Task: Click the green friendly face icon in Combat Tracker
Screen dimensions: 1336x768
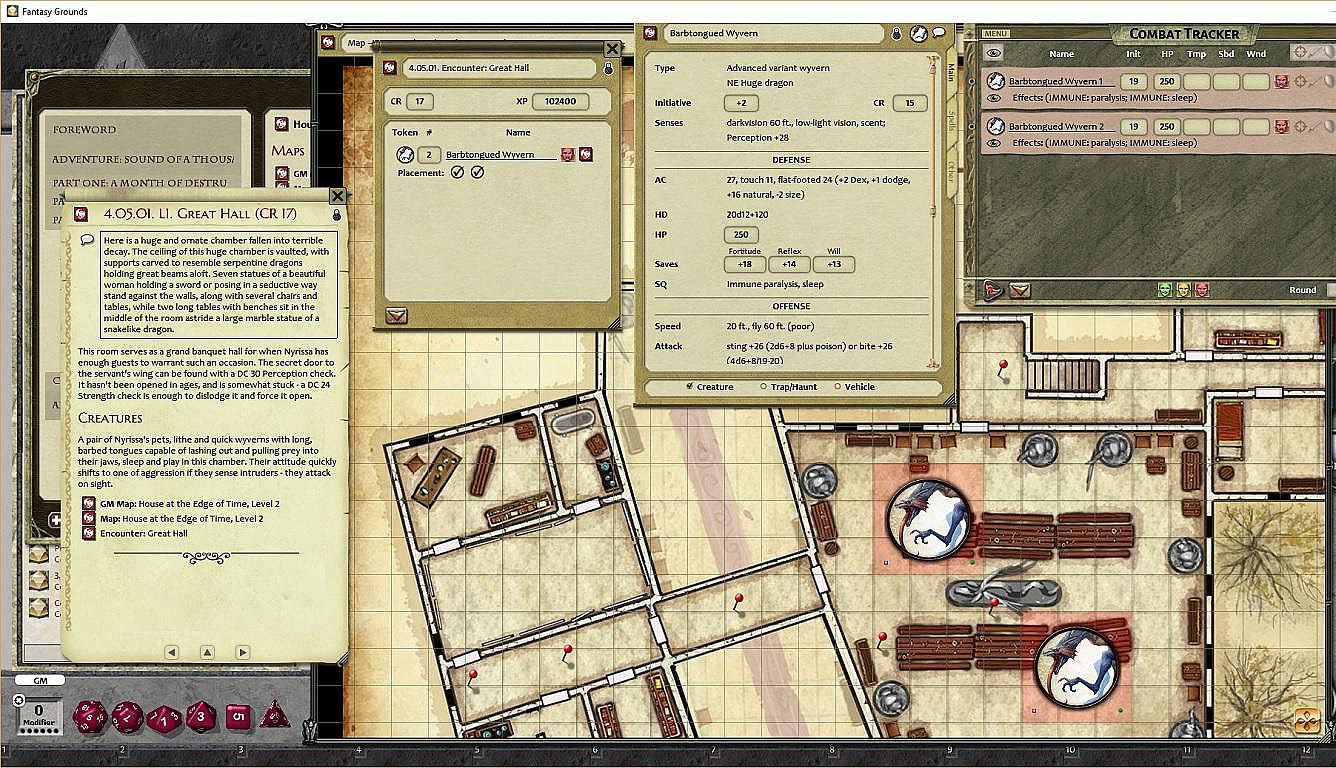Action: [1165, 289]
